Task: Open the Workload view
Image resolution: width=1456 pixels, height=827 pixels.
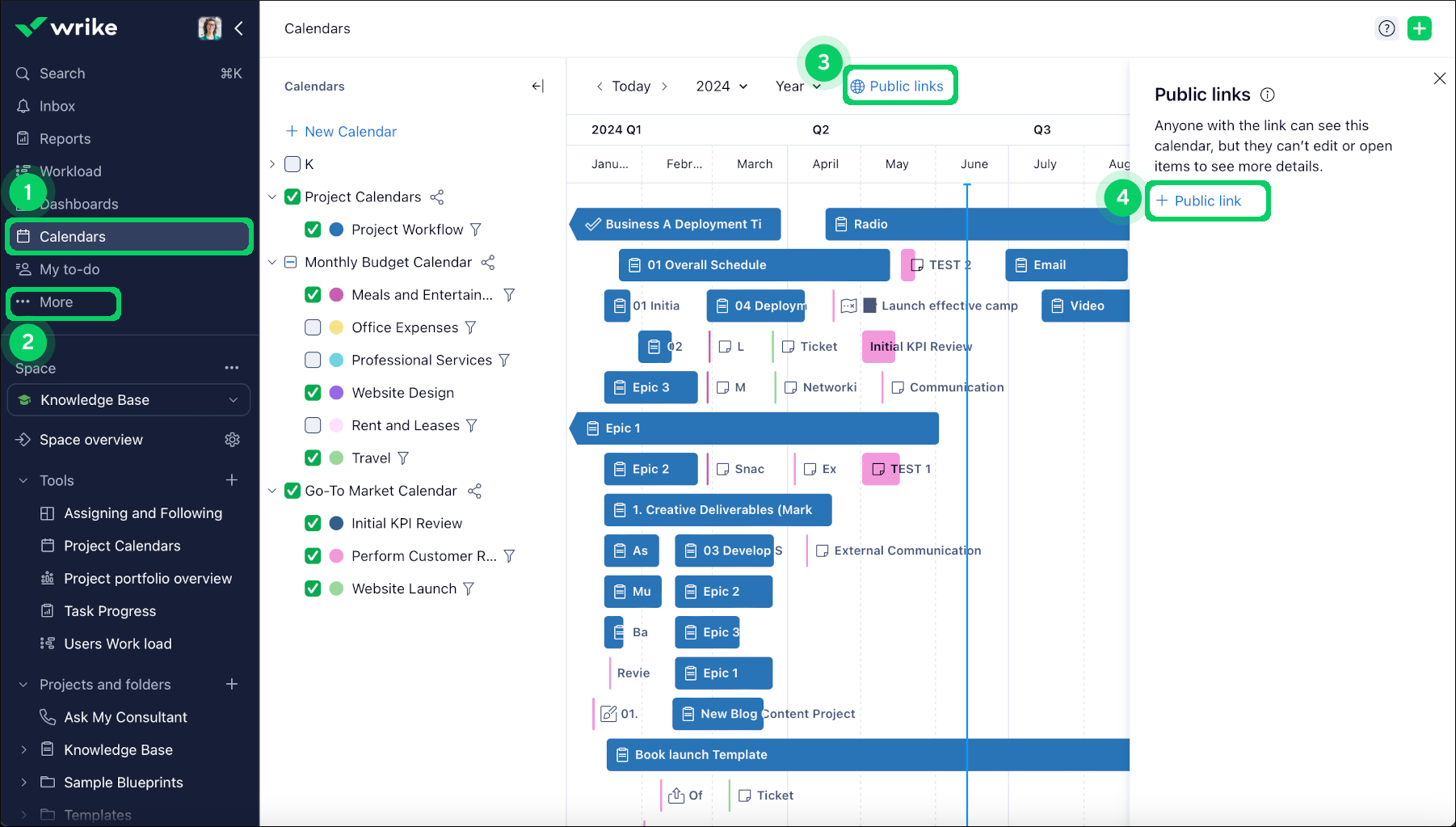Action: (70, 171)
